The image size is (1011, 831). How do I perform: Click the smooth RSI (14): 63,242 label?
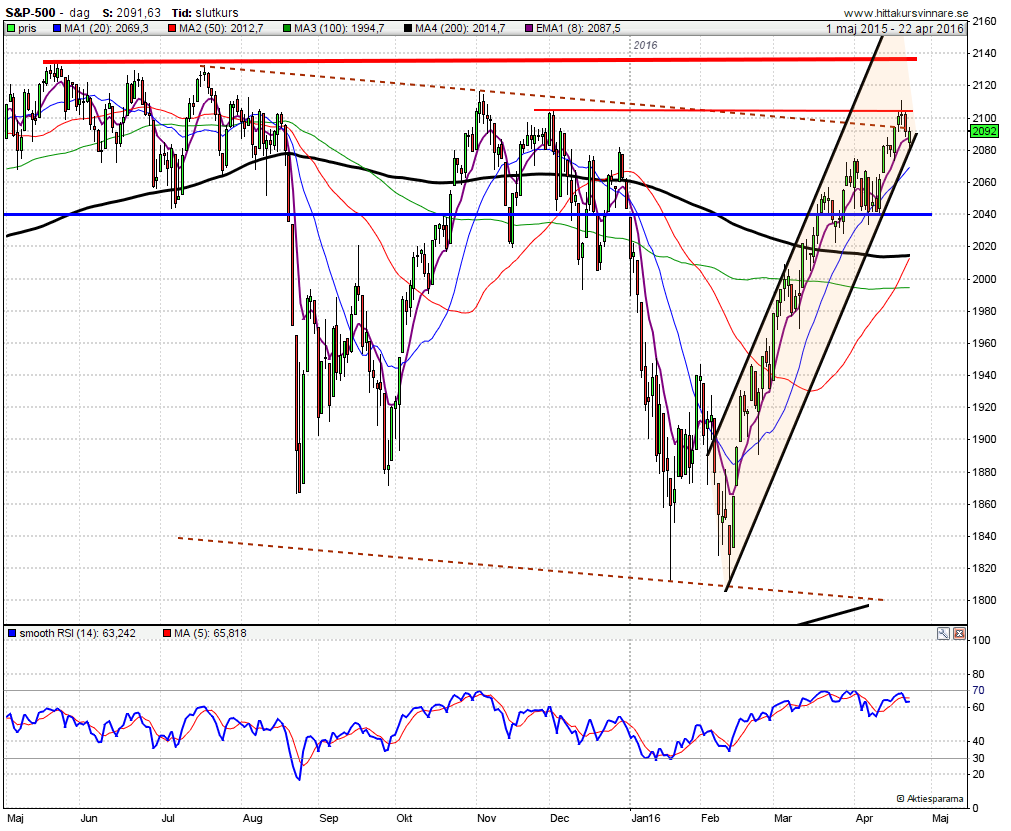77,634
